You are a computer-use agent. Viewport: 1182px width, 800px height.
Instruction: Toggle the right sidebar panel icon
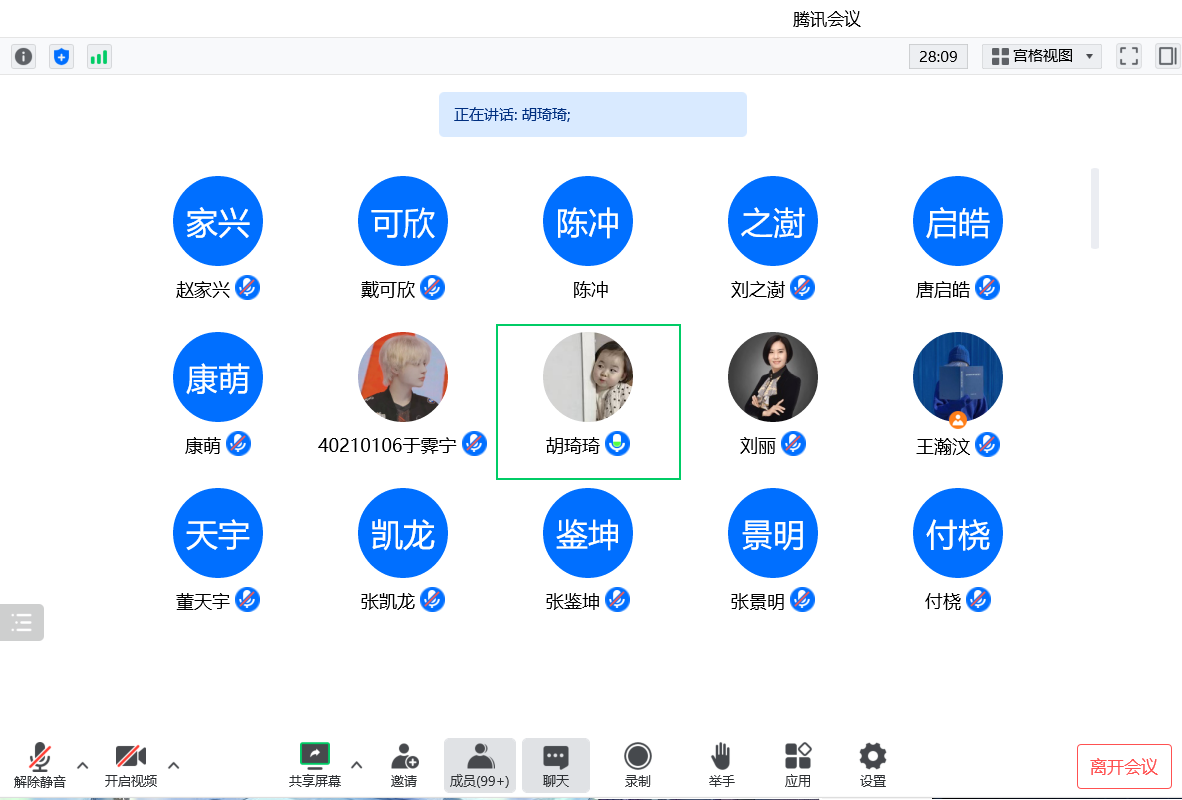point(1167,56)
